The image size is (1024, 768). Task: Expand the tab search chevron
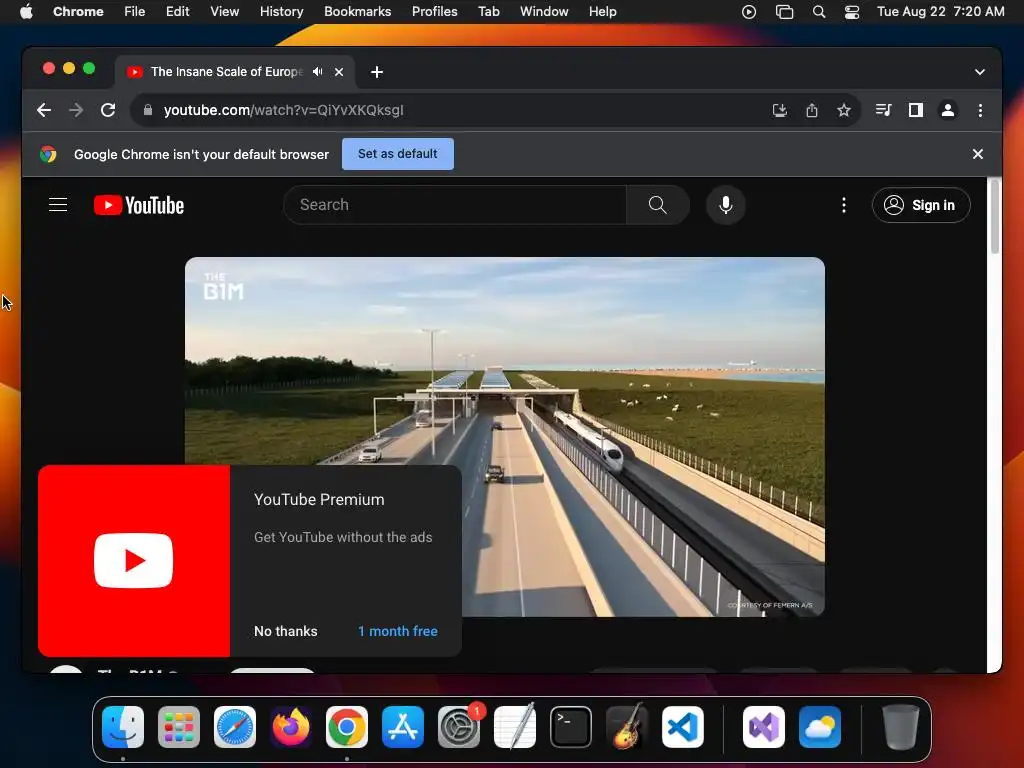tap(980, 72)
